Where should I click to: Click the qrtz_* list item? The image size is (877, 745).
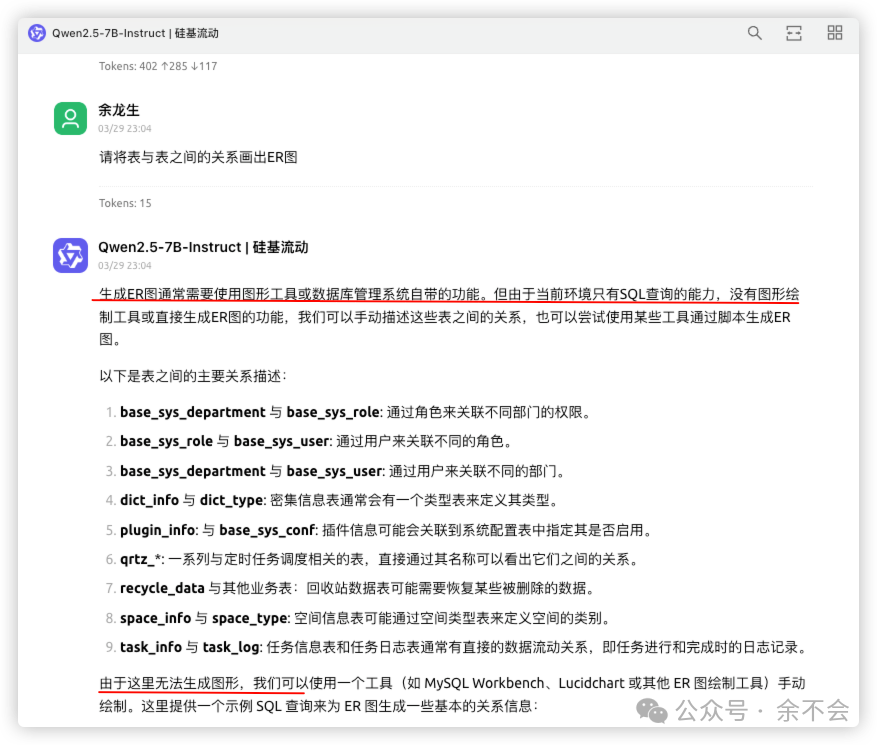(142, 559)
